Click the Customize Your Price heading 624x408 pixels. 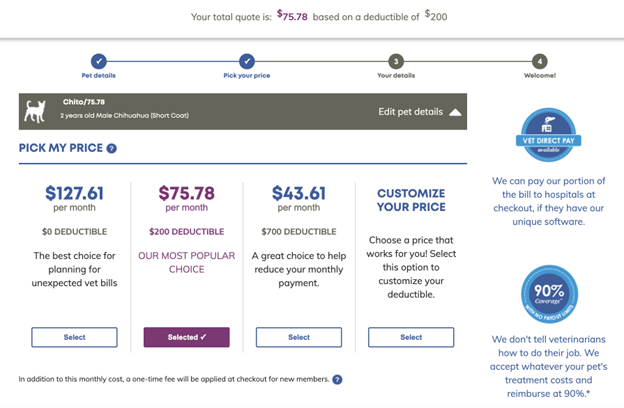point(411,199)
